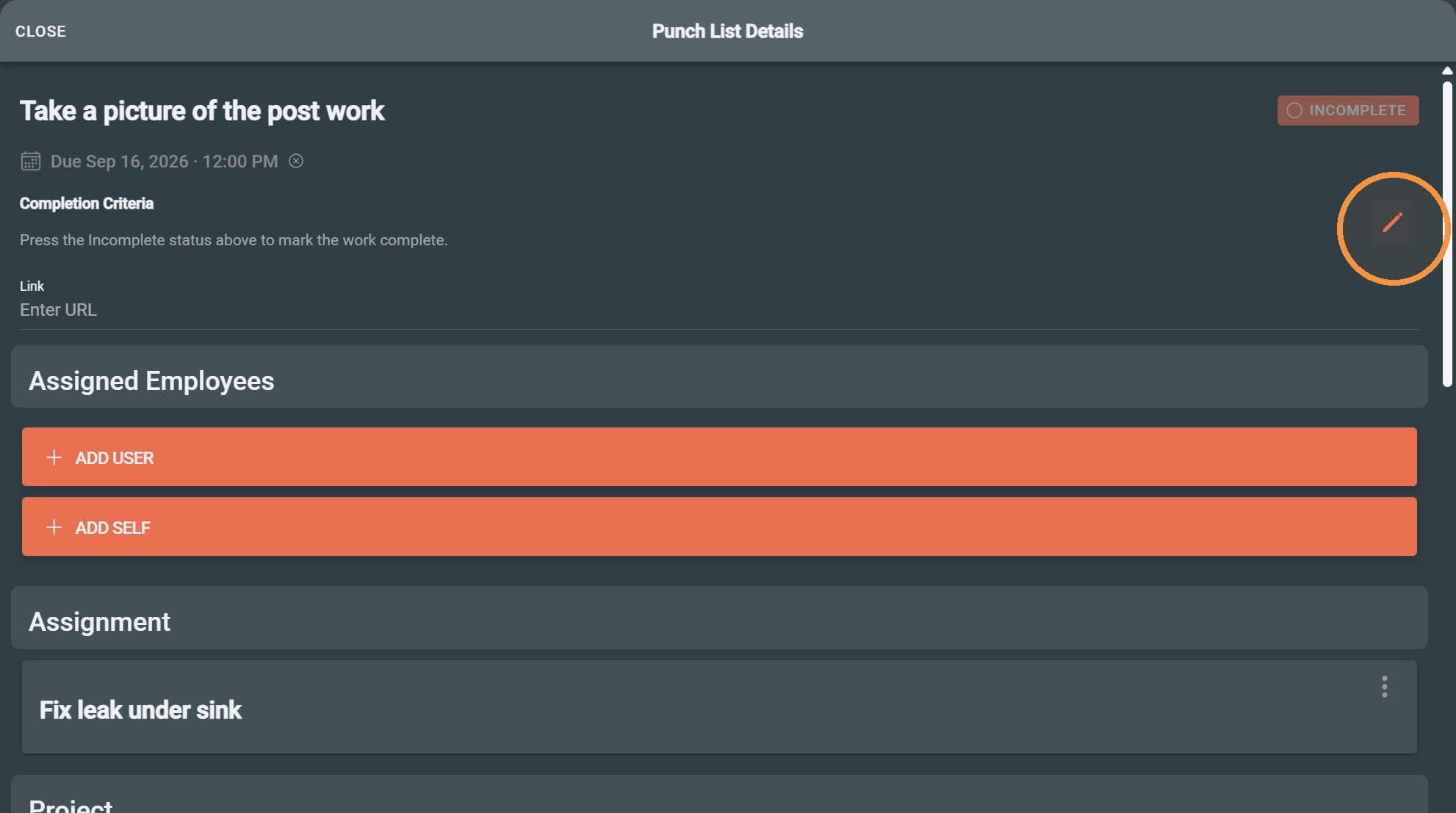Toggle the INCOMPLETE status to complete
1456x813 pixels.
pos(1347,110)
